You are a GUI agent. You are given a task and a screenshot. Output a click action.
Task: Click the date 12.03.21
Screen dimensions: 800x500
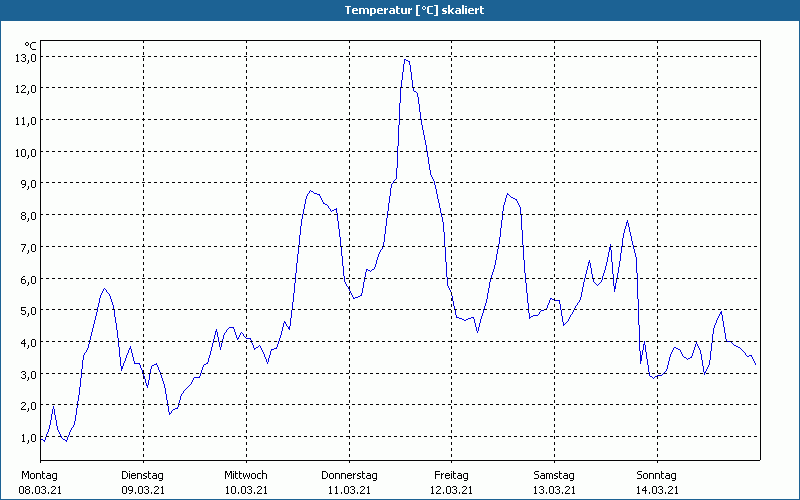coord(452,491)
